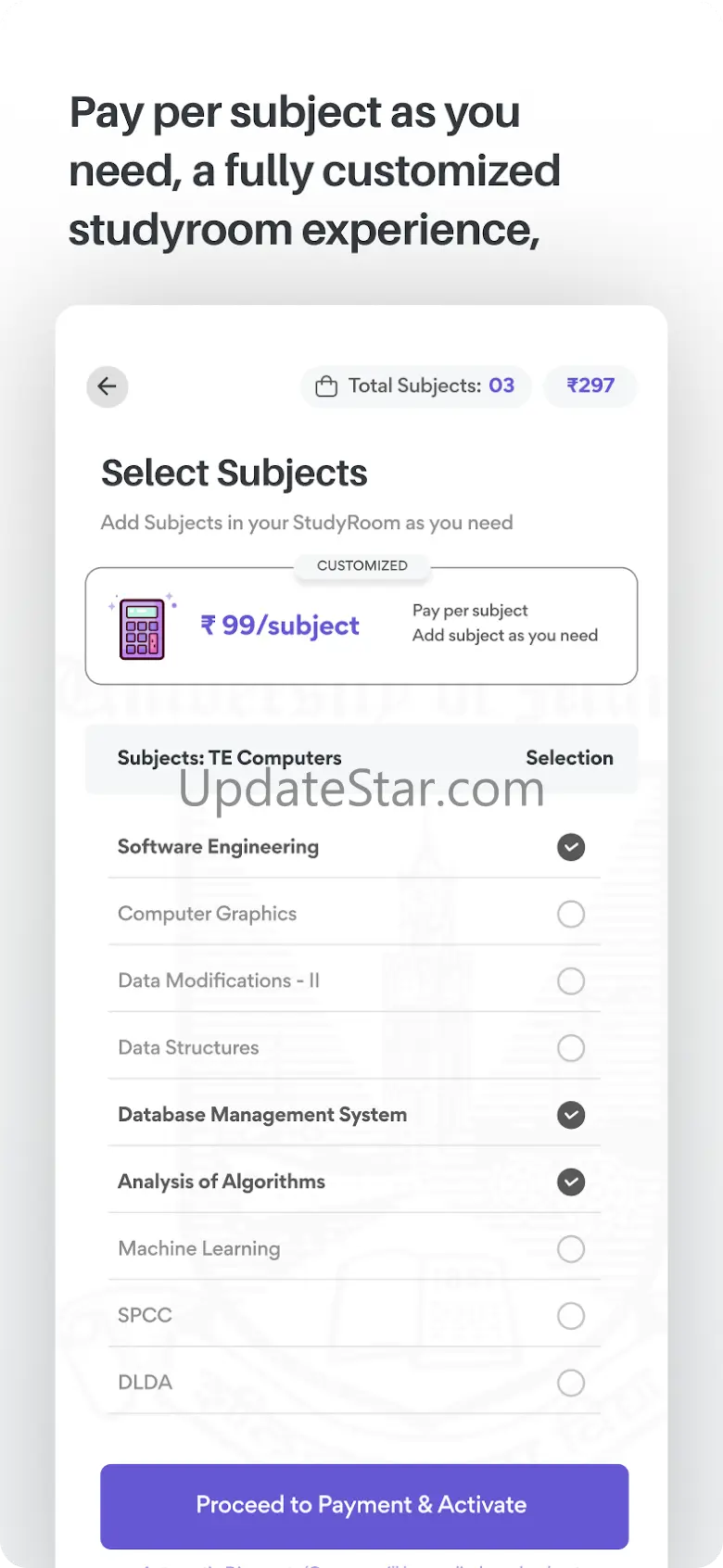Tap the ₹297 total price badge
This screenshot has height=1568, width=723.
tap(590, 386)
